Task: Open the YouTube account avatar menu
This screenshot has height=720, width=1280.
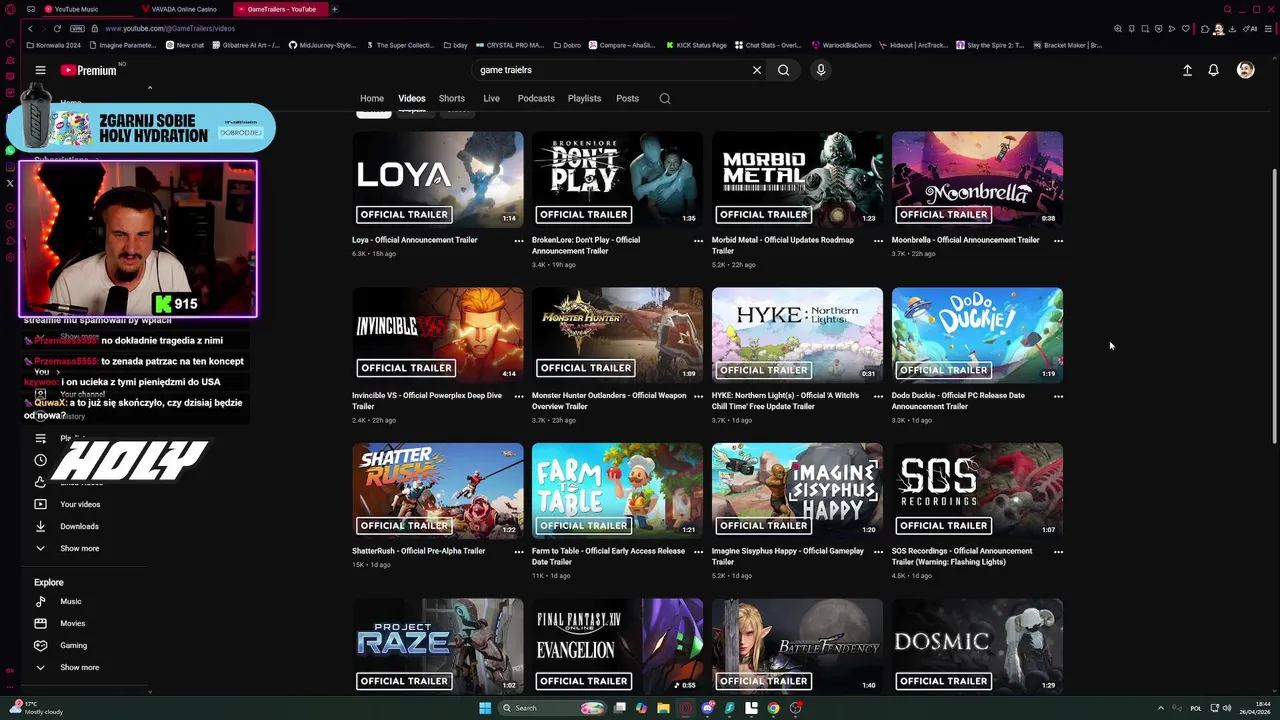Action: [x=1245, y=70]
